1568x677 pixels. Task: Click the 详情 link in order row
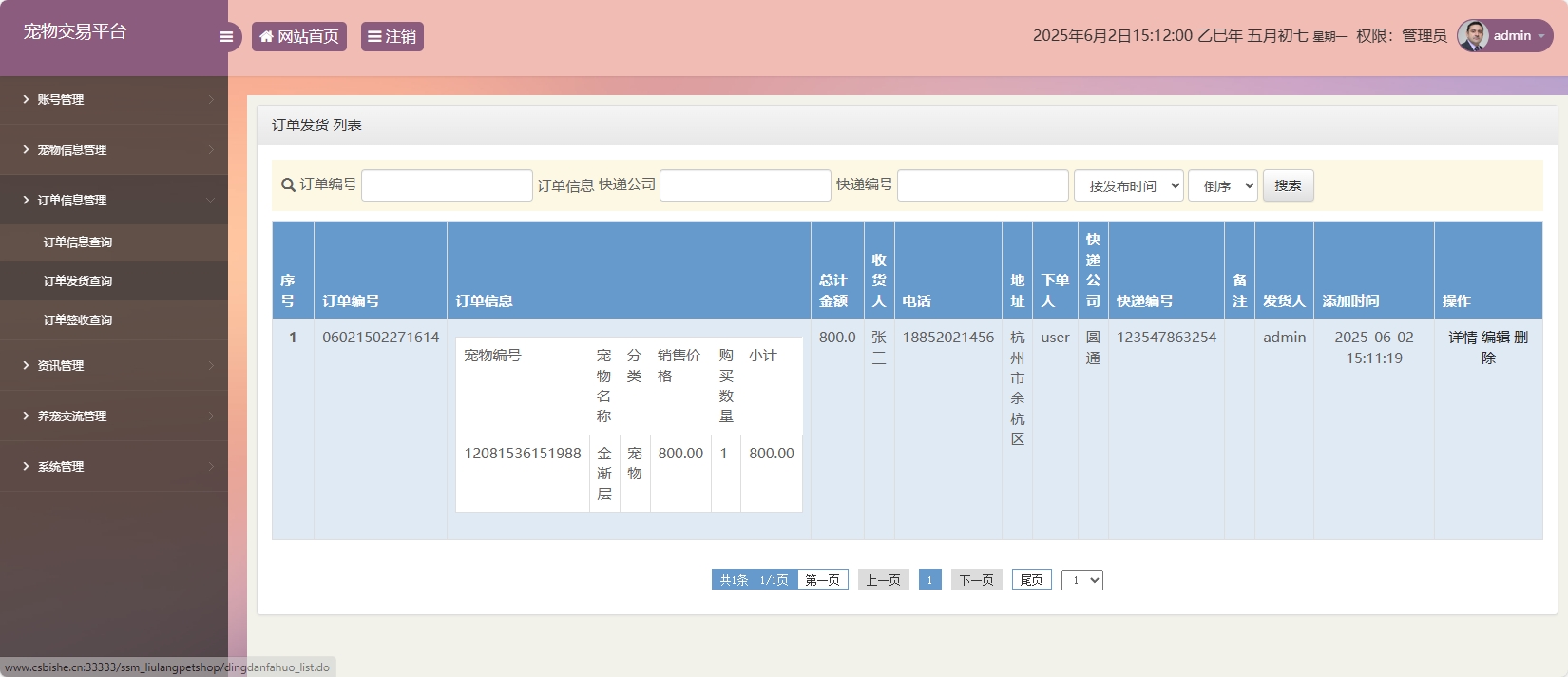pyautogui.click(x=1463, y=338)
